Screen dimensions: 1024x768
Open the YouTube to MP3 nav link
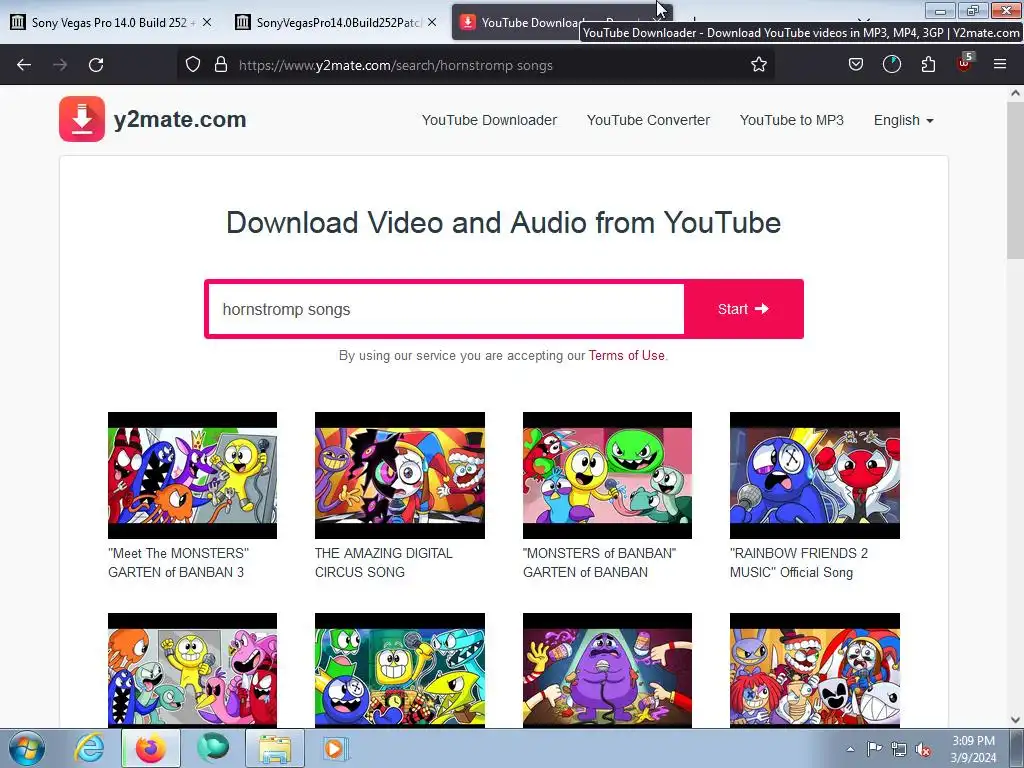click(x=792, y=120)
